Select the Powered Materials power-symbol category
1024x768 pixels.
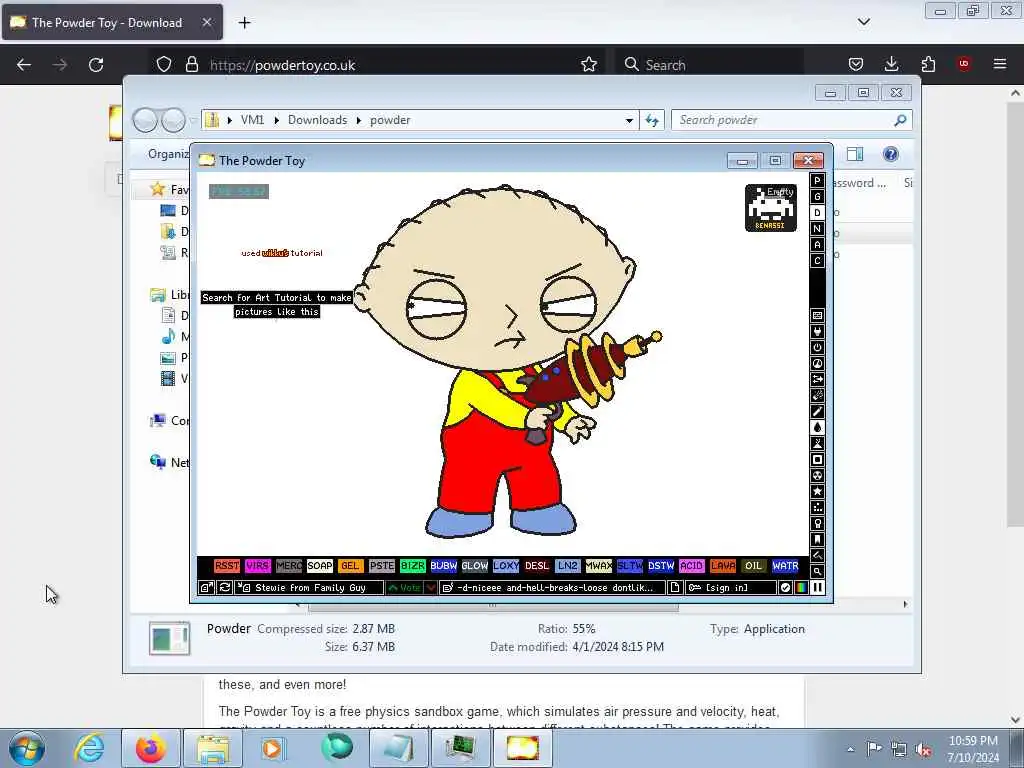click(x=817, y=347)
